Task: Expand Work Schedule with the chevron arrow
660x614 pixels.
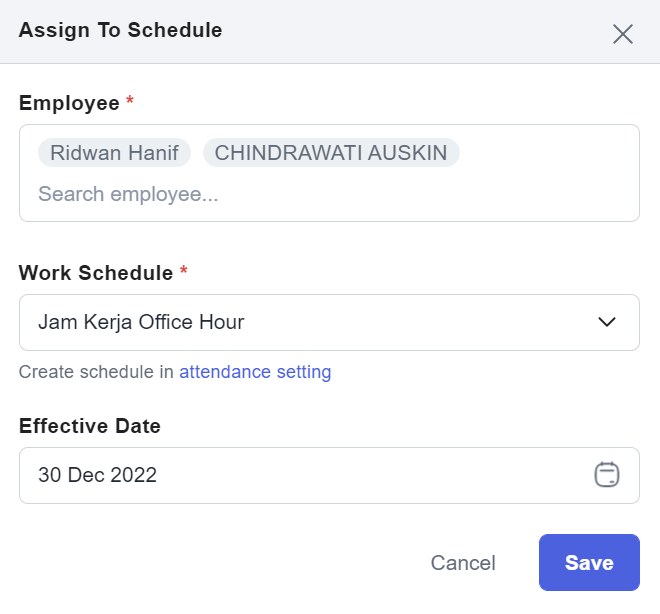Action: (x=607, y=322)
